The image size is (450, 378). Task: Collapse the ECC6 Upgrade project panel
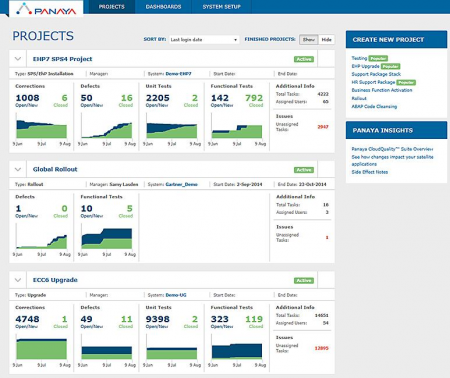18,280
